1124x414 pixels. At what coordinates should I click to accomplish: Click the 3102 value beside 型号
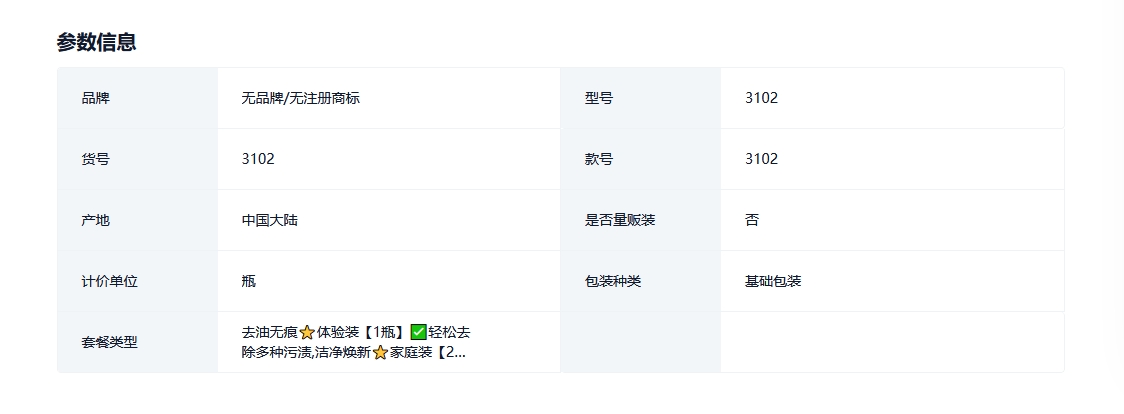point(761,98)
